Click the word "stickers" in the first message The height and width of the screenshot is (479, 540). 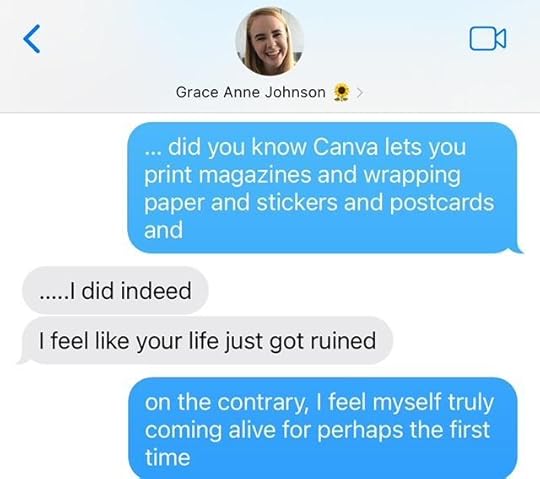pos(297,202)
